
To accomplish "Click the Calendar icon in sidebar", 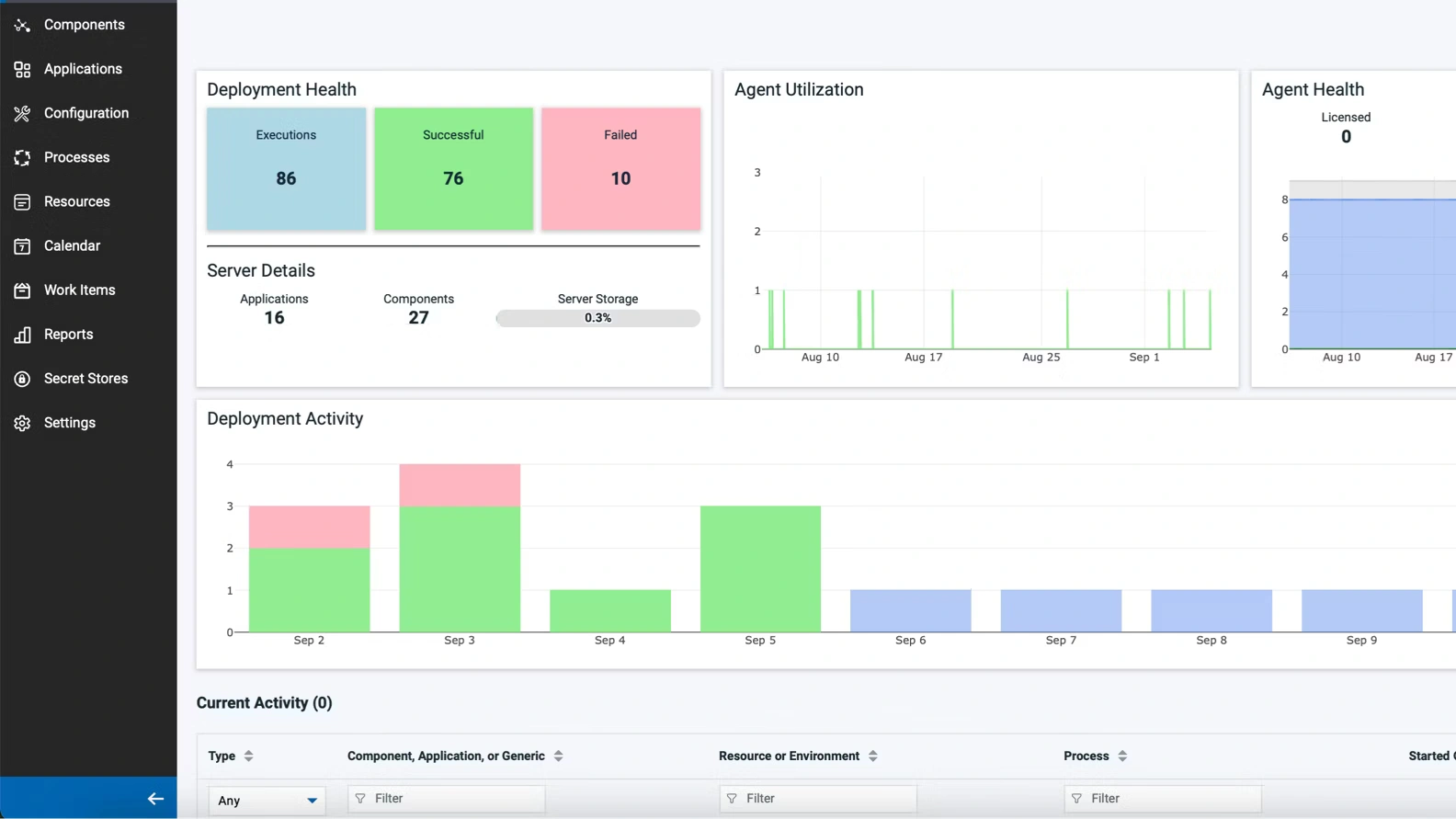I will coord(22,245).
